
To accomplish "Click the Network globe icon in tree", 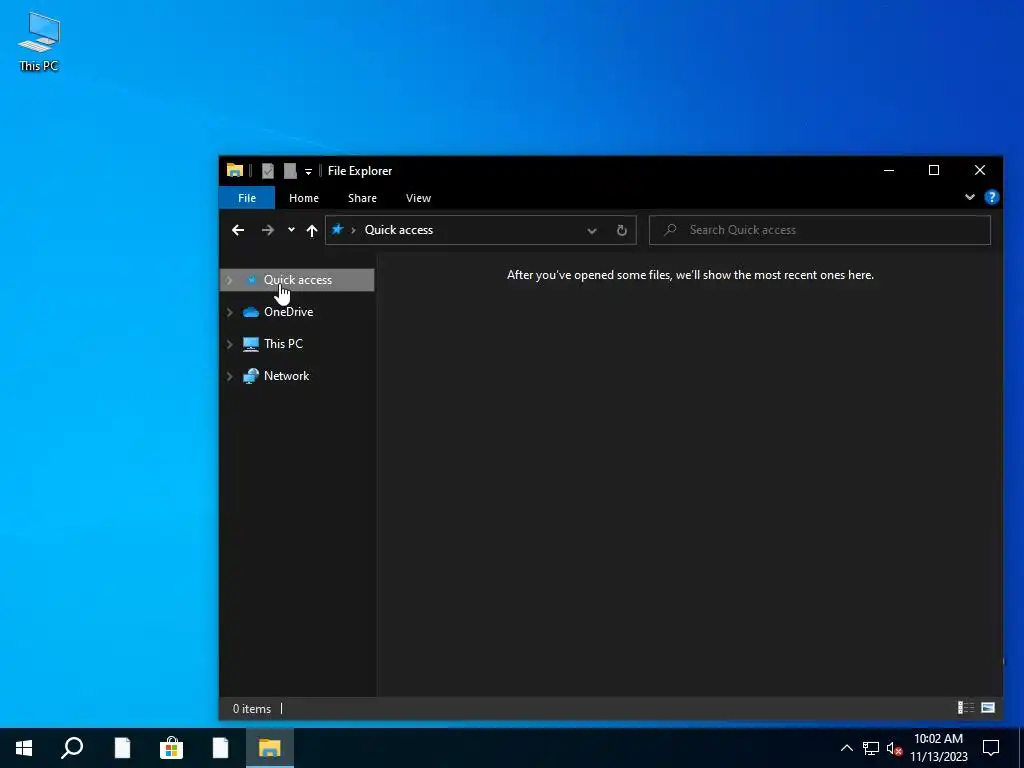I will [x=251, y=376].
